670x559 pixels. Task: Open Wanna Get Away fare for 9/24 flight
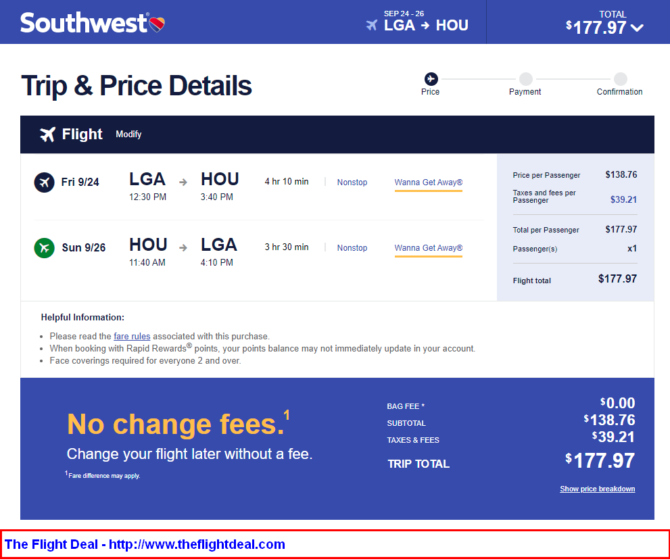coord(428,182)
